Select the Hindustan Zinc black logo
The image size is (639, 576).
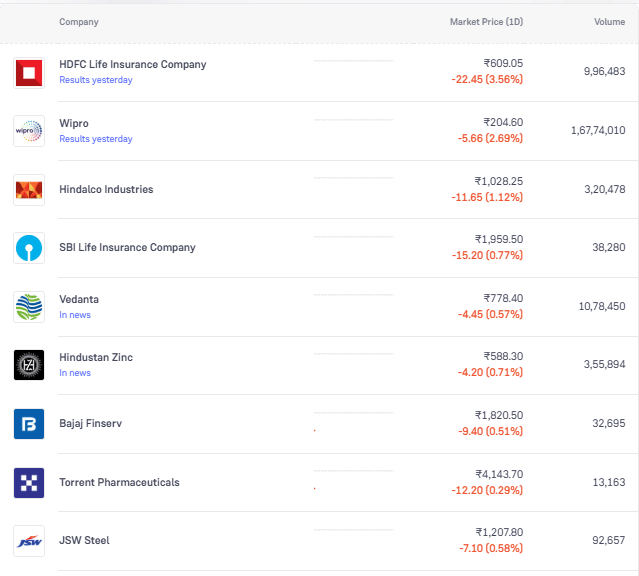(x=28, y=365)
